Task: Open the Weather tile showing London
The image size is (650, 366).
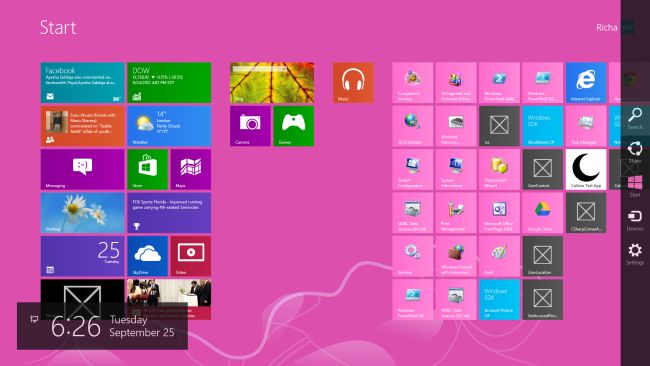Action: click(x=169, y=126)
